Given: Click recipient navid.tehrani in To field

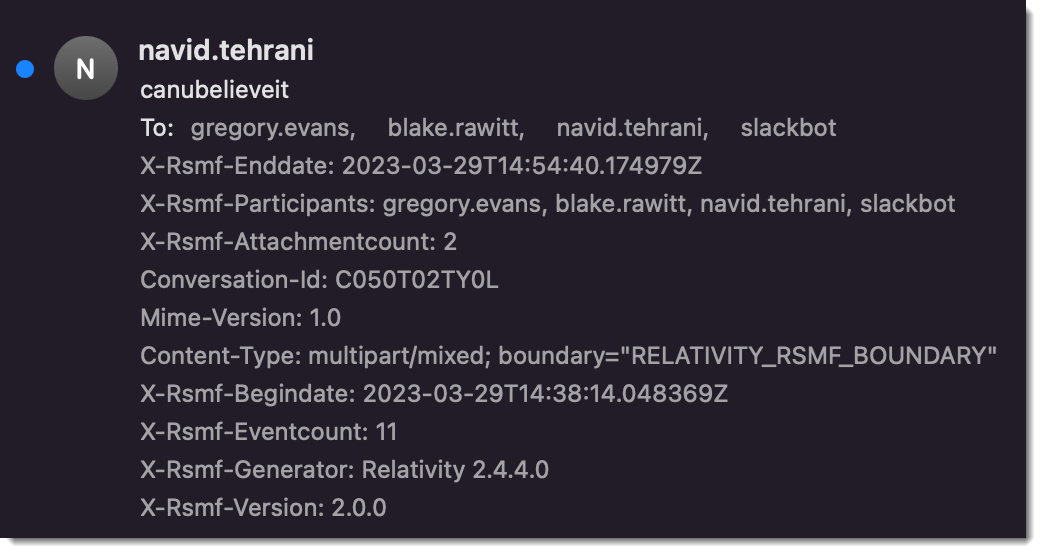Looking at the screenshot, I should click(x=632, y=127).
